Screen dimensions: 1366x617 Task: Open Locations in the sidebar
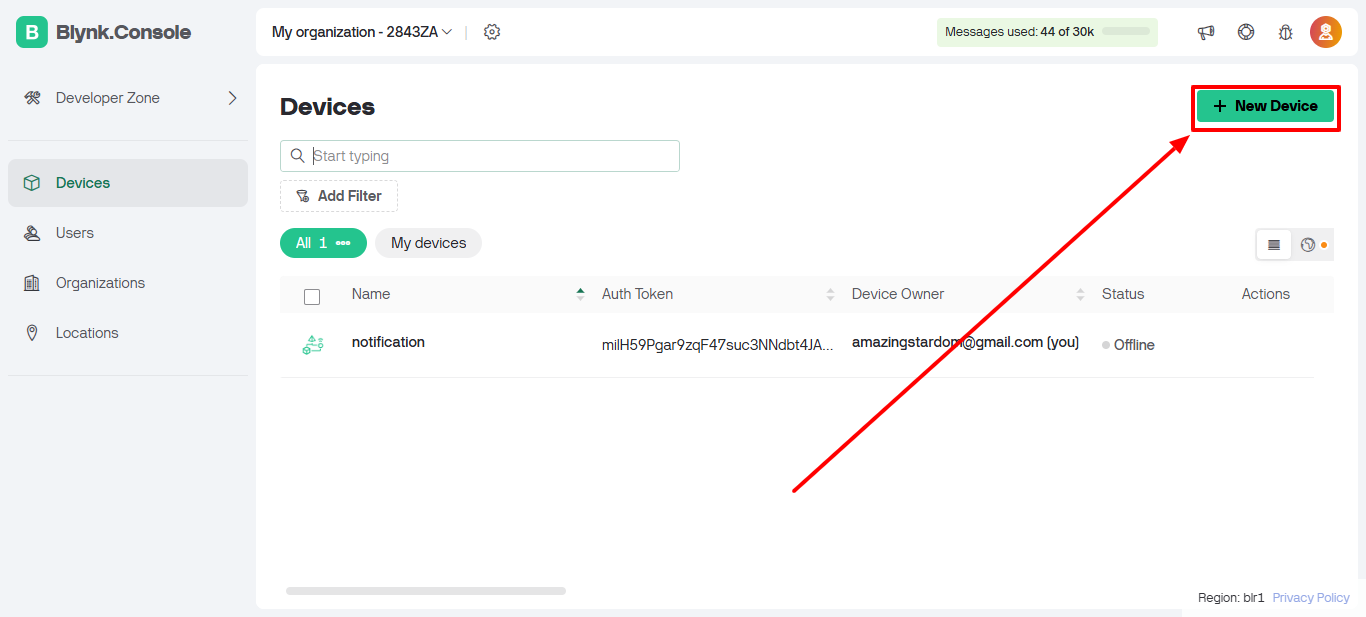pos(128,333)
